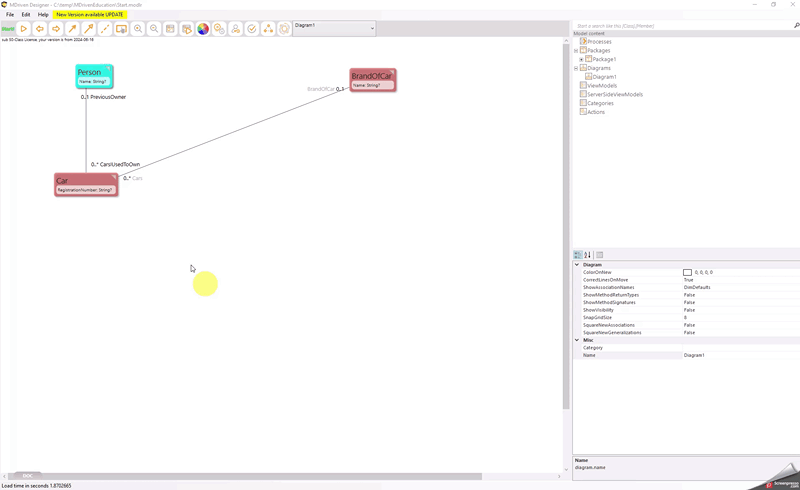Image resolution: width=800 pixels, height=490 pixels.
Task: Click the zoom in magnifier icon
Action: (x=138, y=29)
